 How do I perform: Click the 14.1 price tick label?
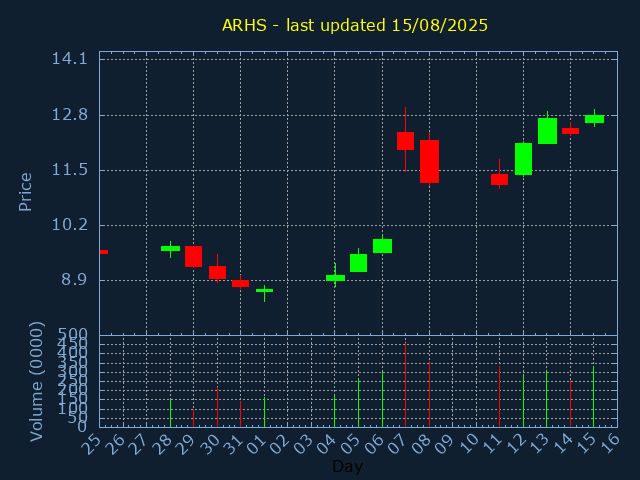tap(70, 59)
